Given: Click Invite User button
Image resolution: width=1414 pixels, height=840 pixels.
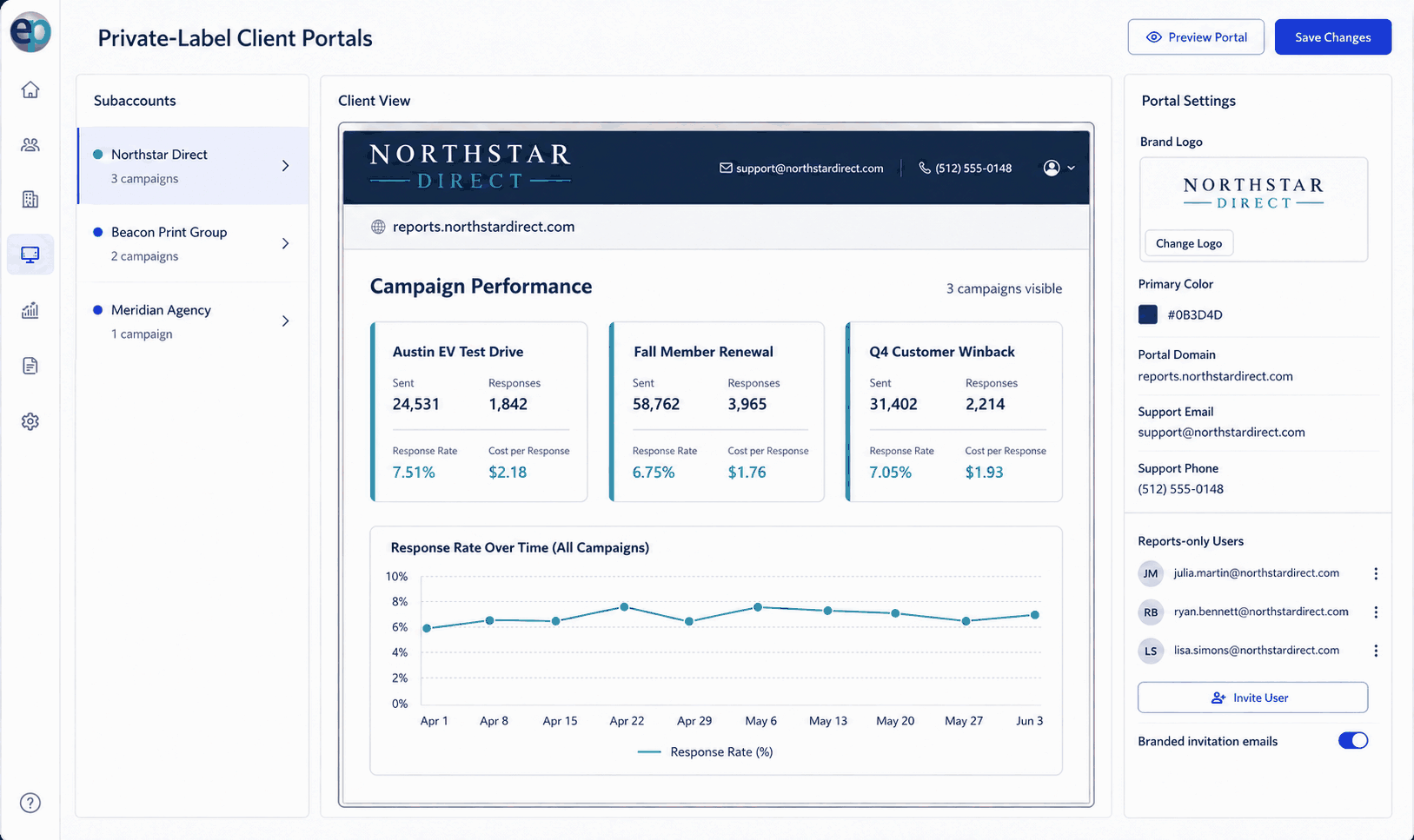Looking at the screenshot, I should [x=1252, y=698].
